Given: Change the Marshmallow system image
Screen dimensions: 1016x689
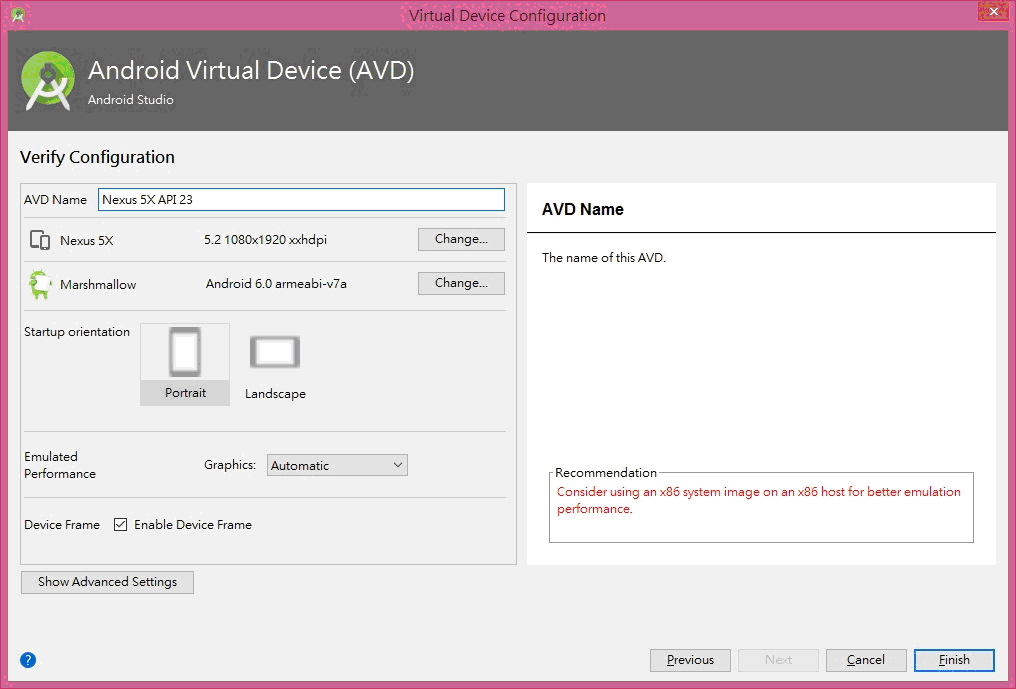Looking at the screenshot, I should 461,283.
